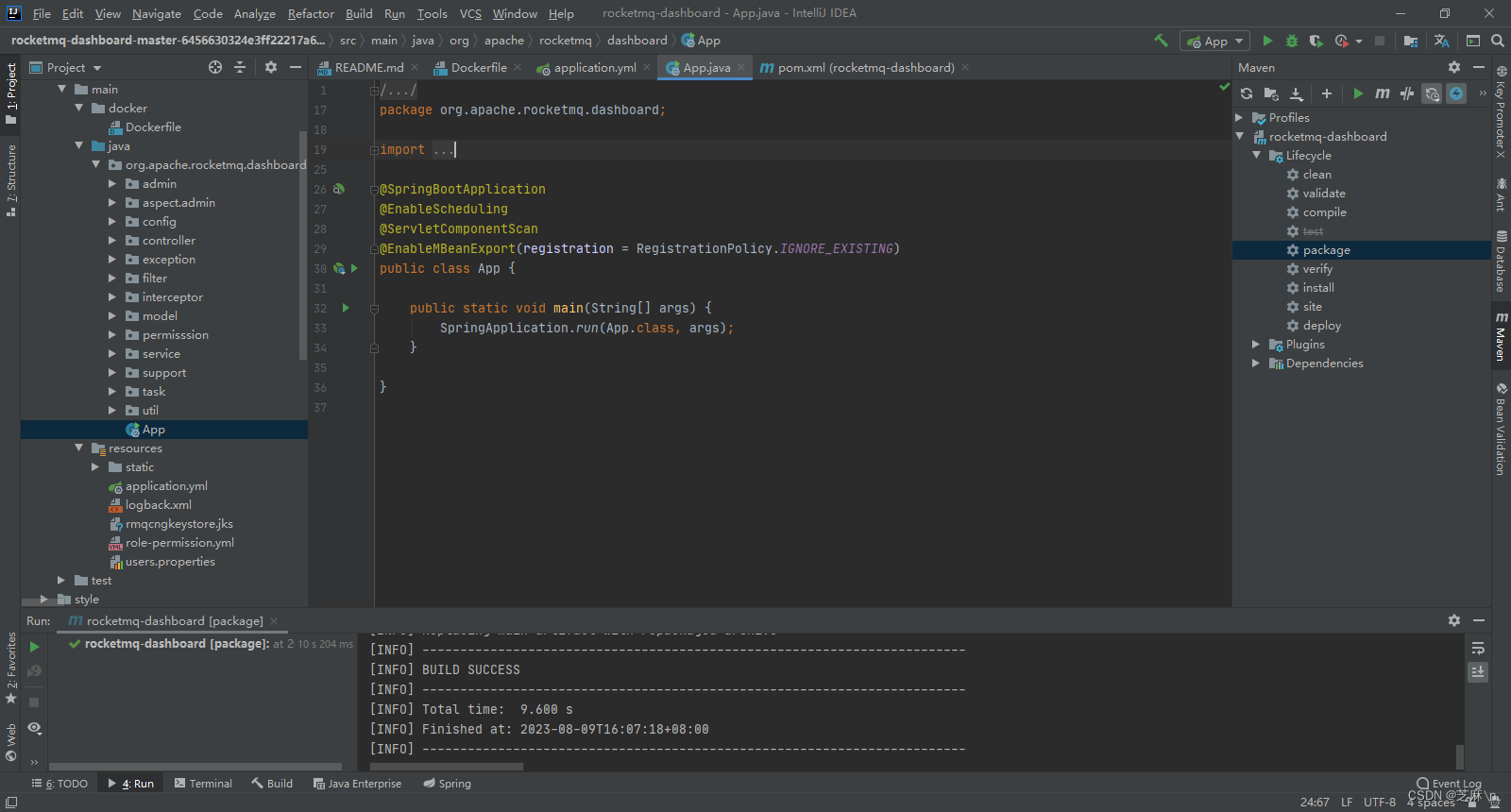Open the VCS menu

(x=470, y=13)
